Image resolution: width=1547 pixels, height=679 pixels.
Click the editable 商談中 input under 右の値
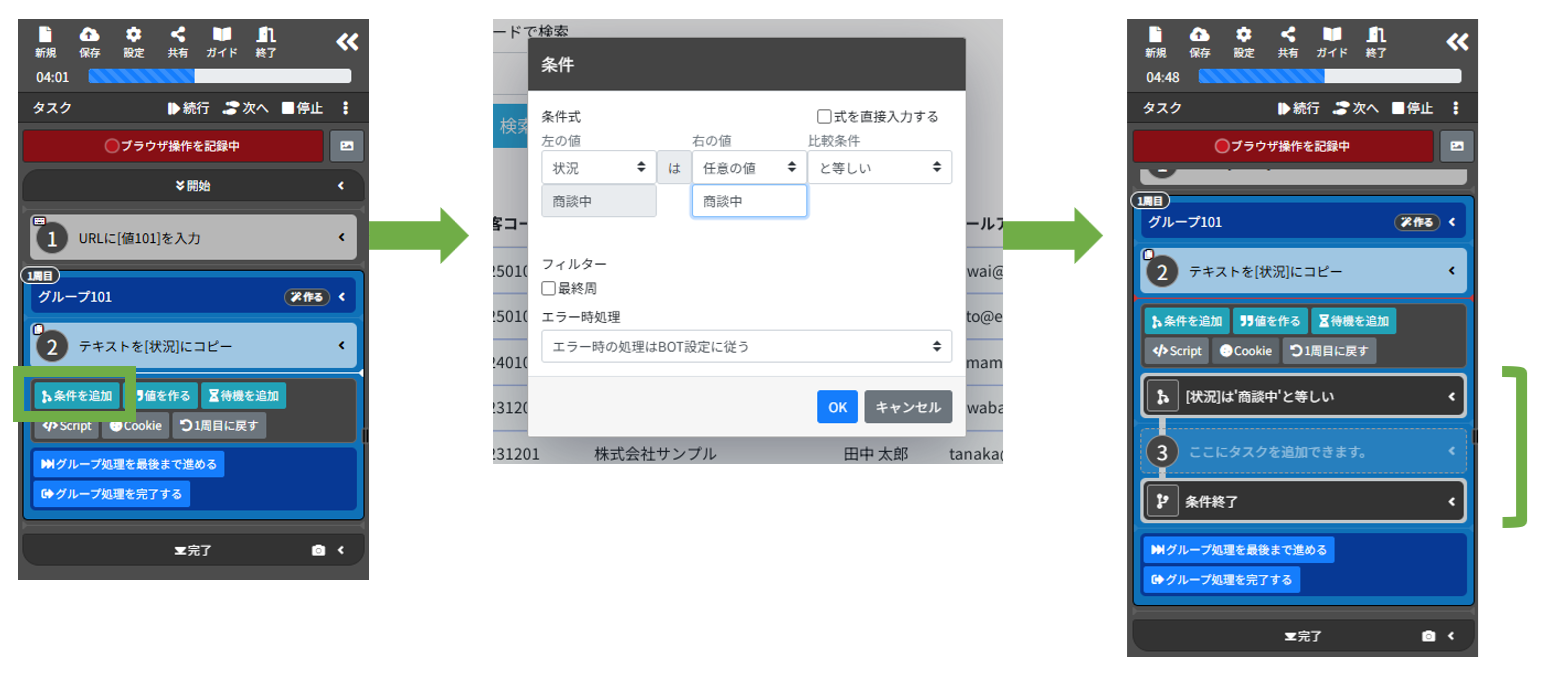(x=749, y=201)
